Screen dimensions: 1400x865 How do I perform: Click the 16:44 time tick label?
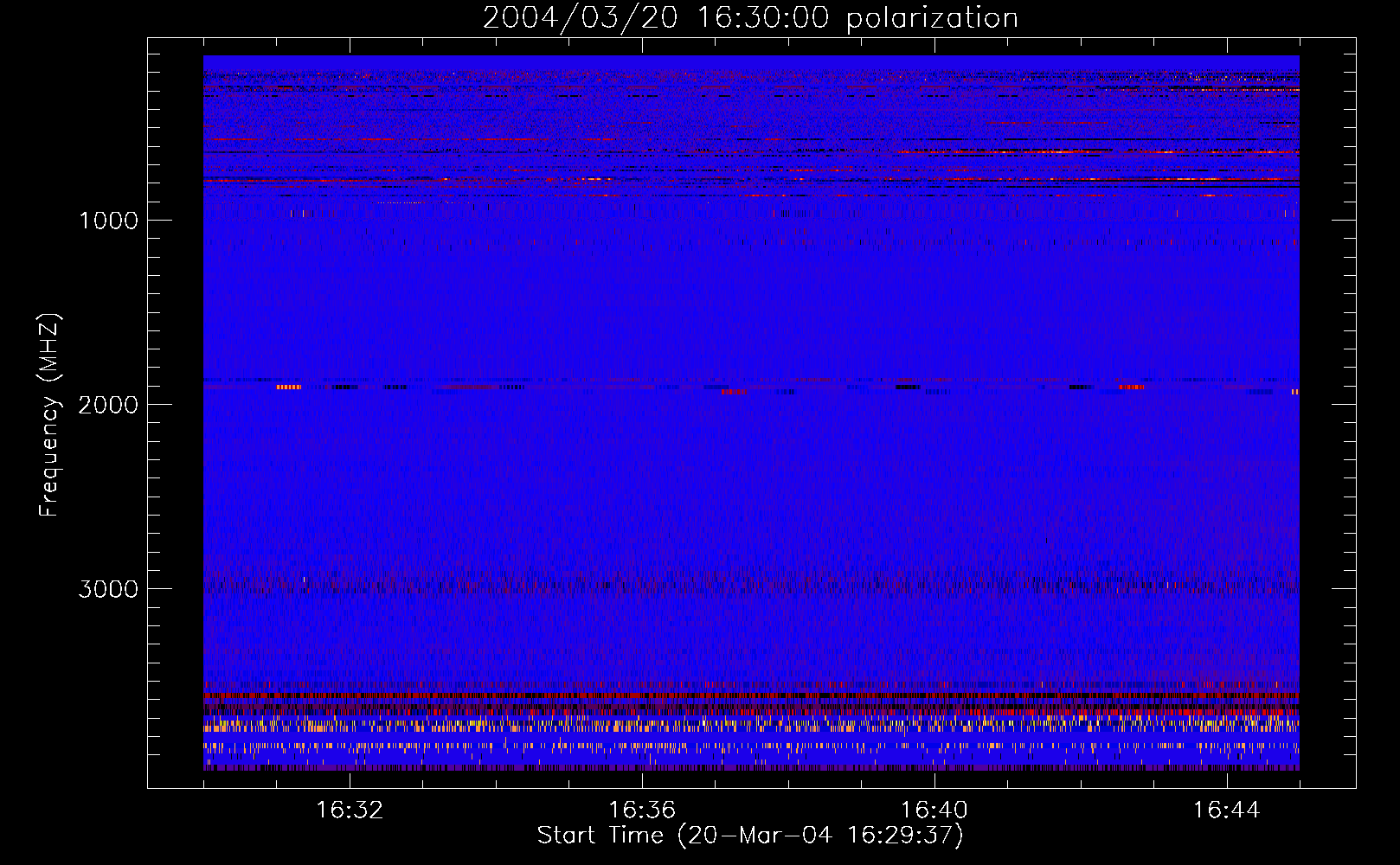(x=1226, y=811)
